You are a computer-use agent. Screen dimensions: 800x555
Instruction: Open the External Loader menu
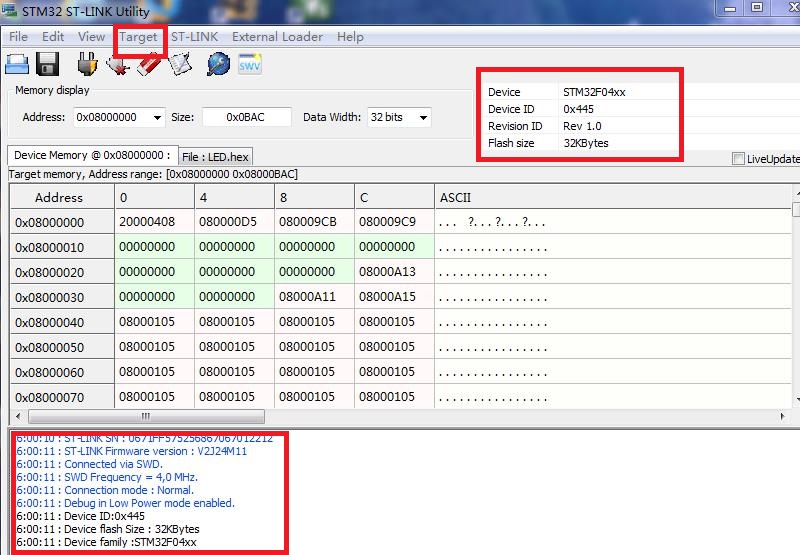[277, 37]
